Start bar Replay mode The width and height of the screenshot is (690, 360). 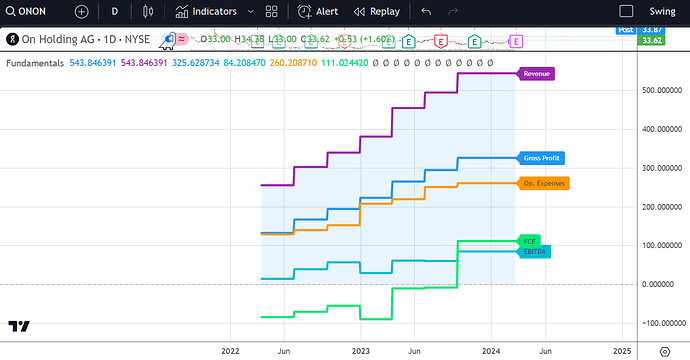(377, 11)
